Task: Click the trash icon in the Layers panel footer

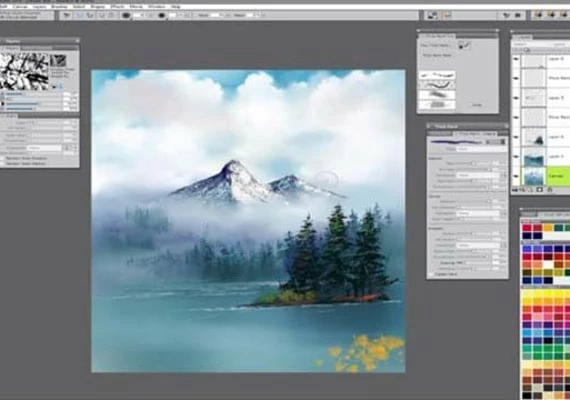Action: point(550,190)
